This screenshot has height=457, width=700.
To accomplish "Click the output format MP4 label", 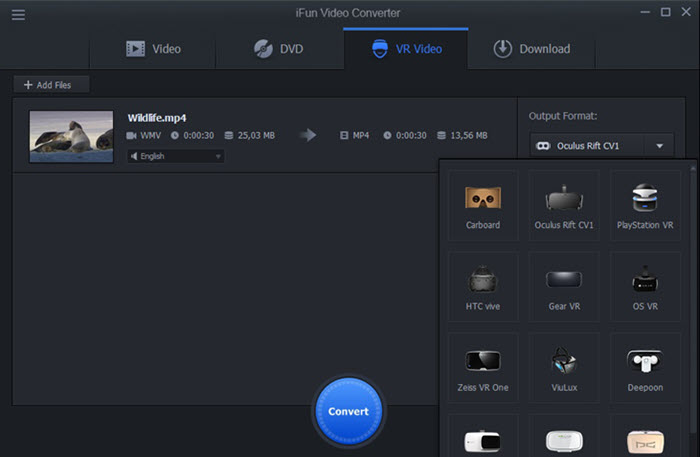I will click(x=361, y=135).
